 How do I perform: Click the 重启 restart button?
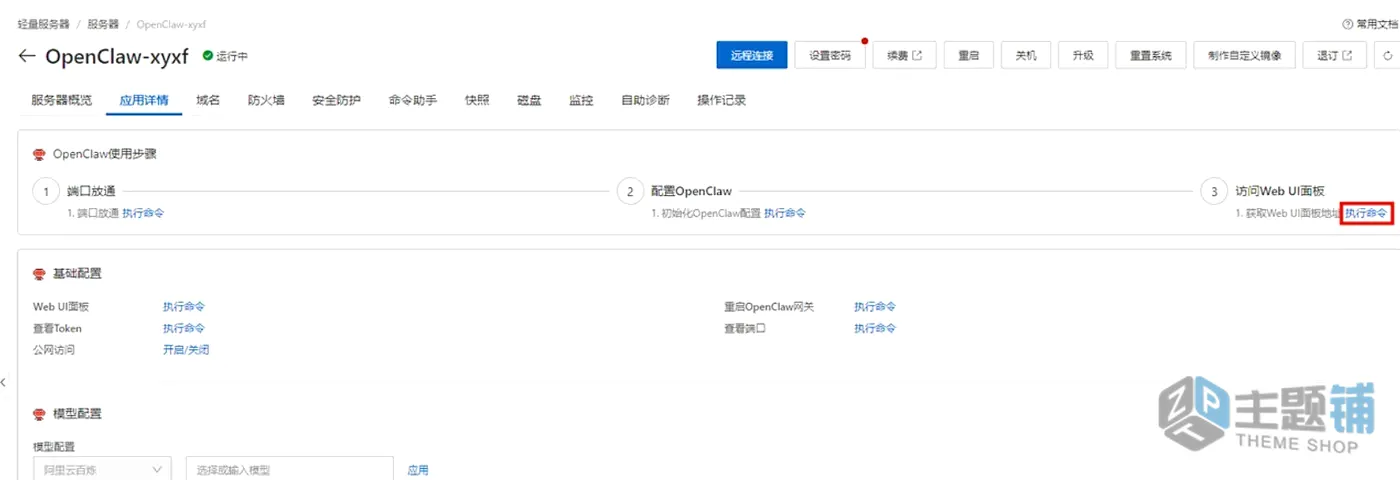968,55
